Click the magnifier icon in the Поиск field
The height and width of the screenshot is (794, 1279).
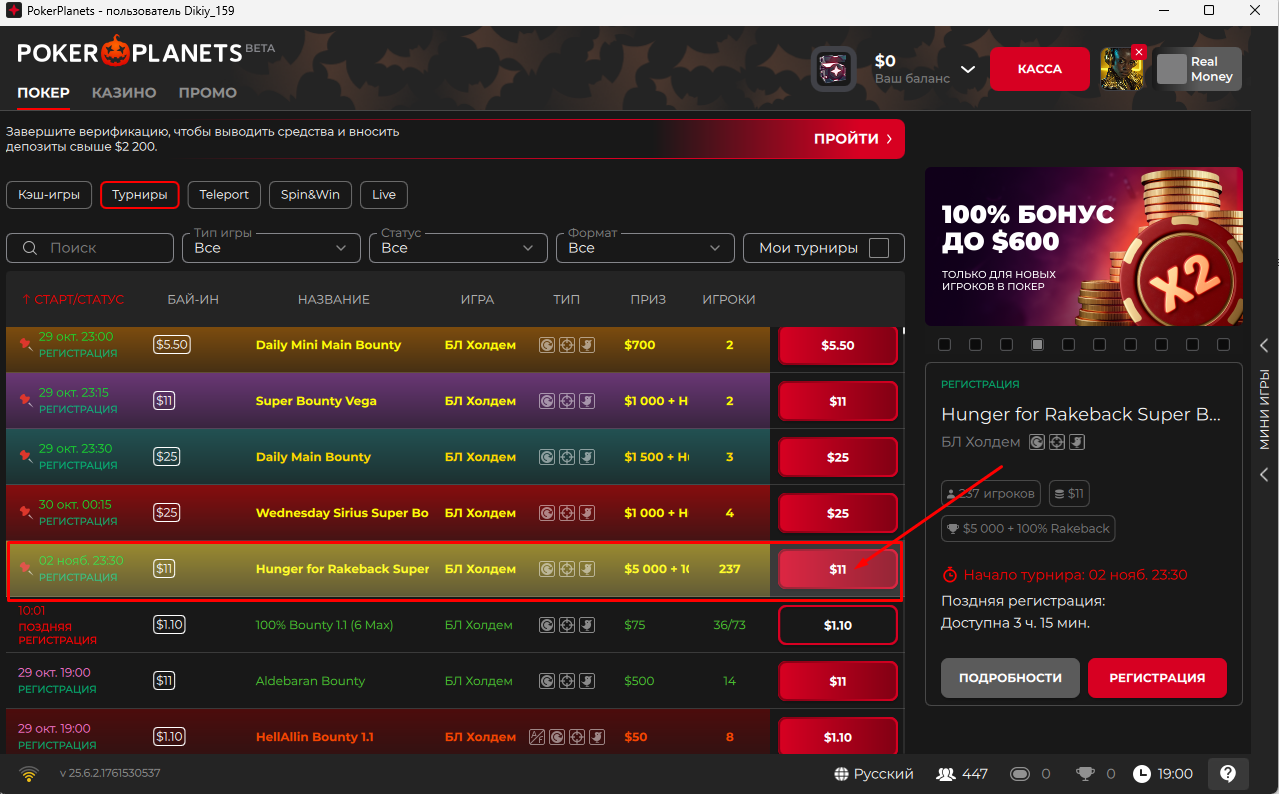29,247
